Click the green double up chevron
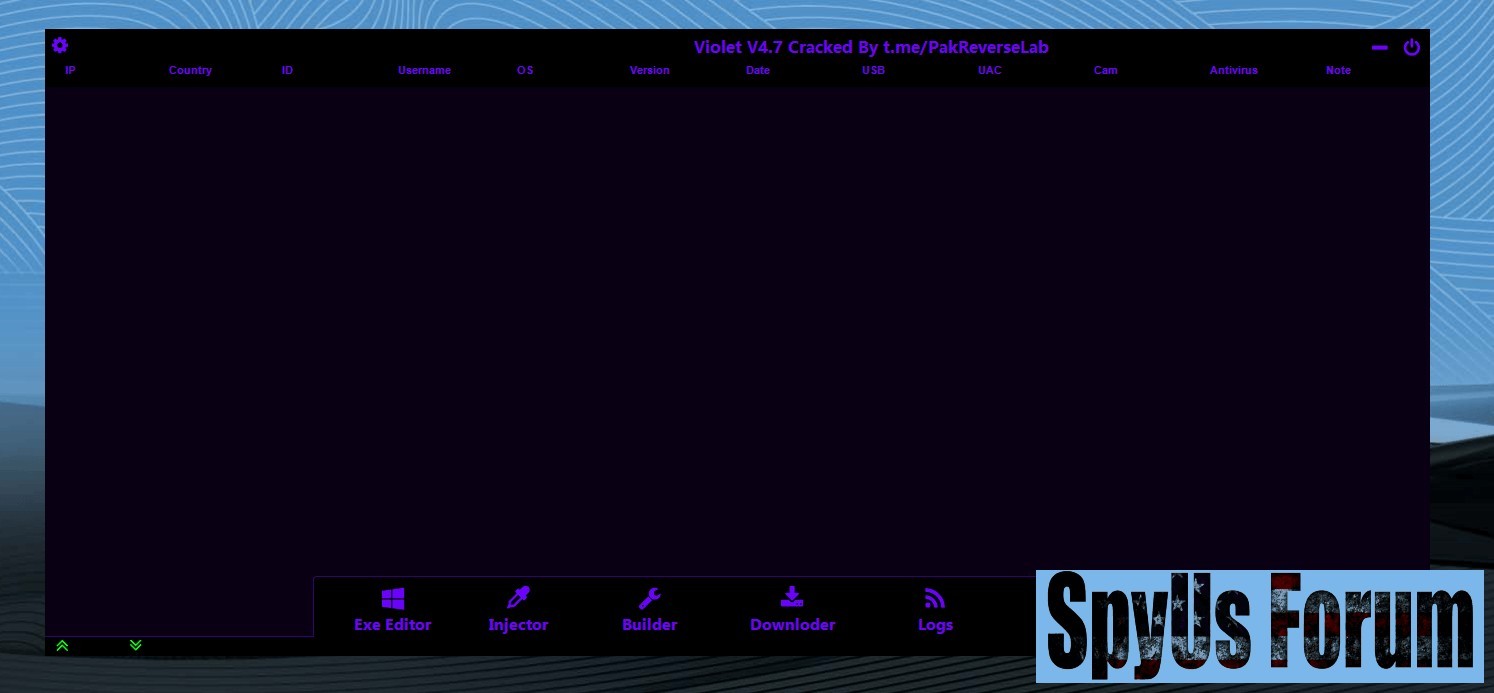The image size is (1494, 693). click(x=62, y=646)
